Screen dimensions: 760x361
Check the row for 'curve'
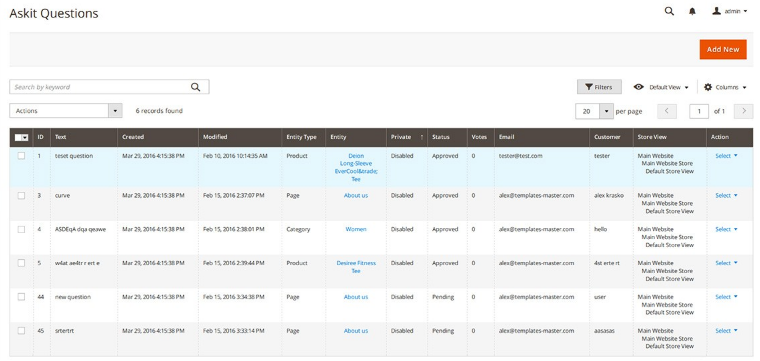(21, 195)
